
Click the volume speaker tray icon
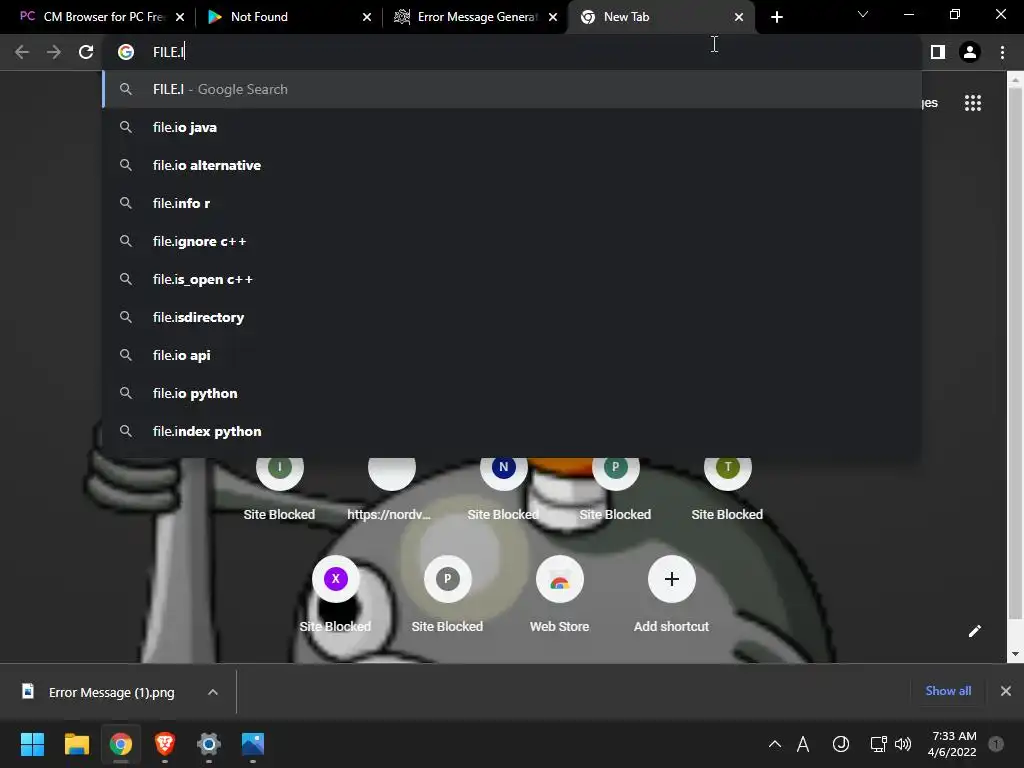[903, 744]
